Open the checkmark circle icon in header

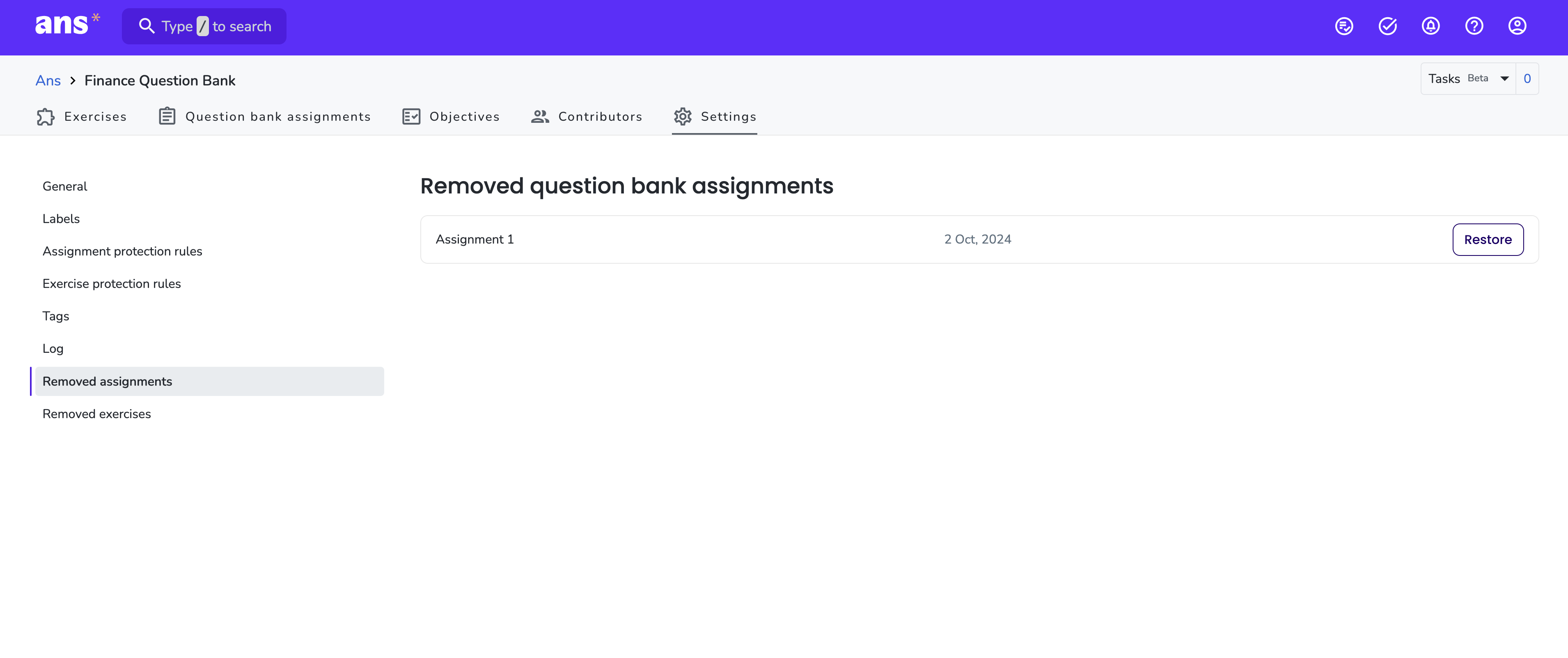[1387, 26]
